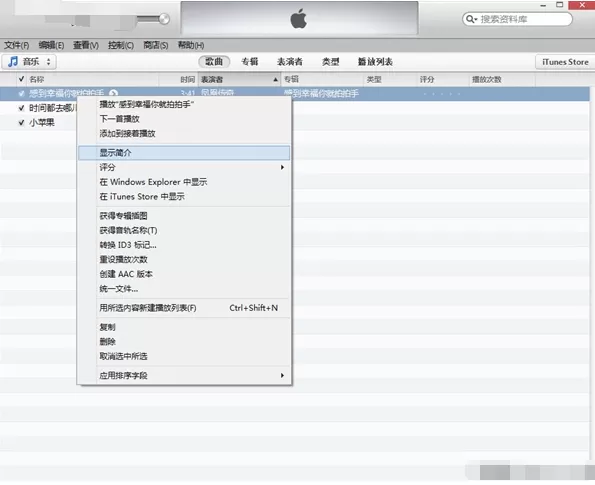
Task: Uncheck the selected 感到幸福你就拍拍手 song checkbox
Action: [21, 93]
